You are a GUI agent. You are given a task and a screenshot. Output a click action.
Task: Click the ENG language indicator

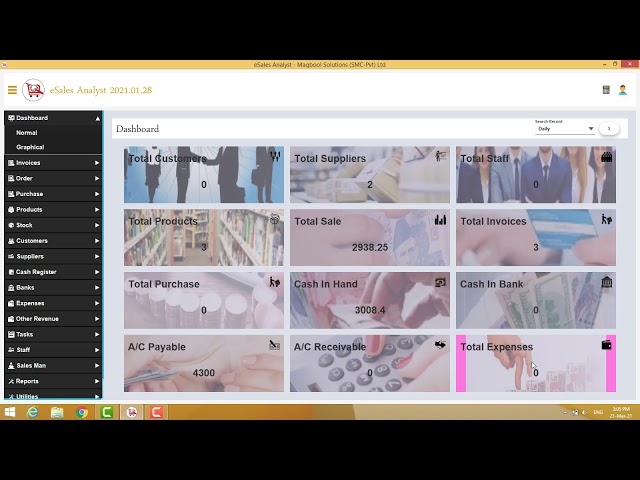click(598, 412)
